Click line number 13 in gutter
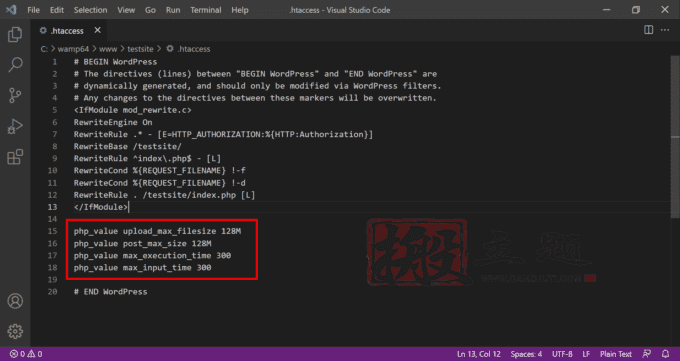Image resolution: width=680 pixels, height=361 pixels. (52, 207)
